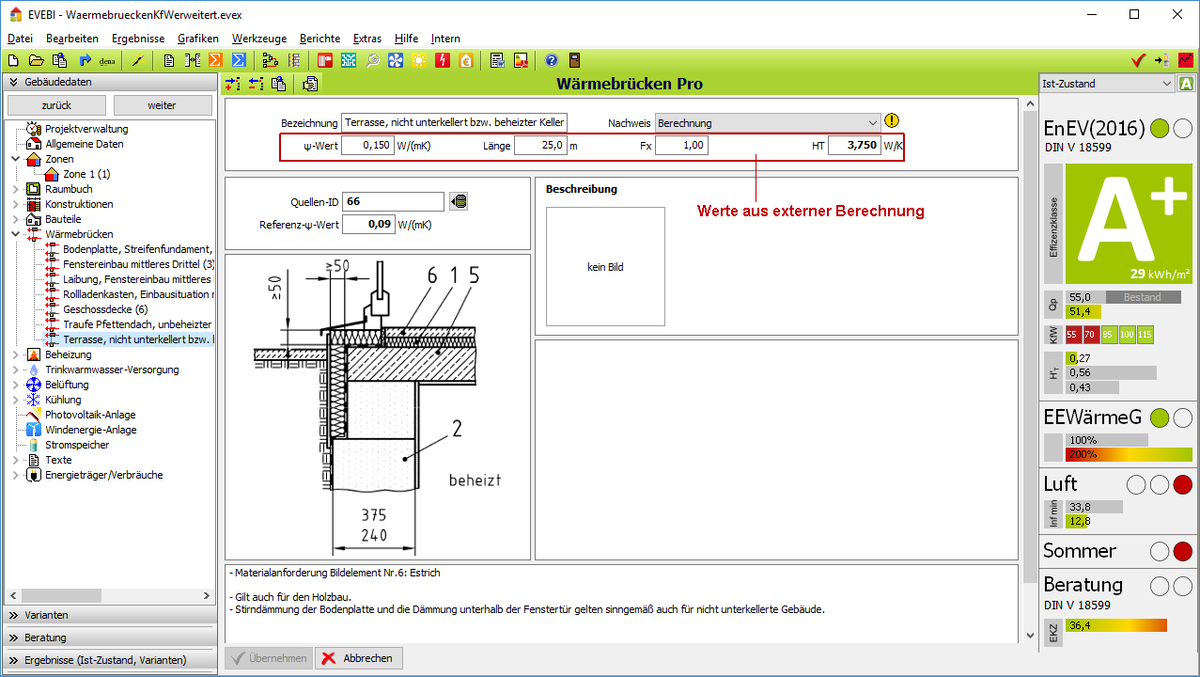Open the Werkzeuge menu
The image size is (1200, 677).
259,38
